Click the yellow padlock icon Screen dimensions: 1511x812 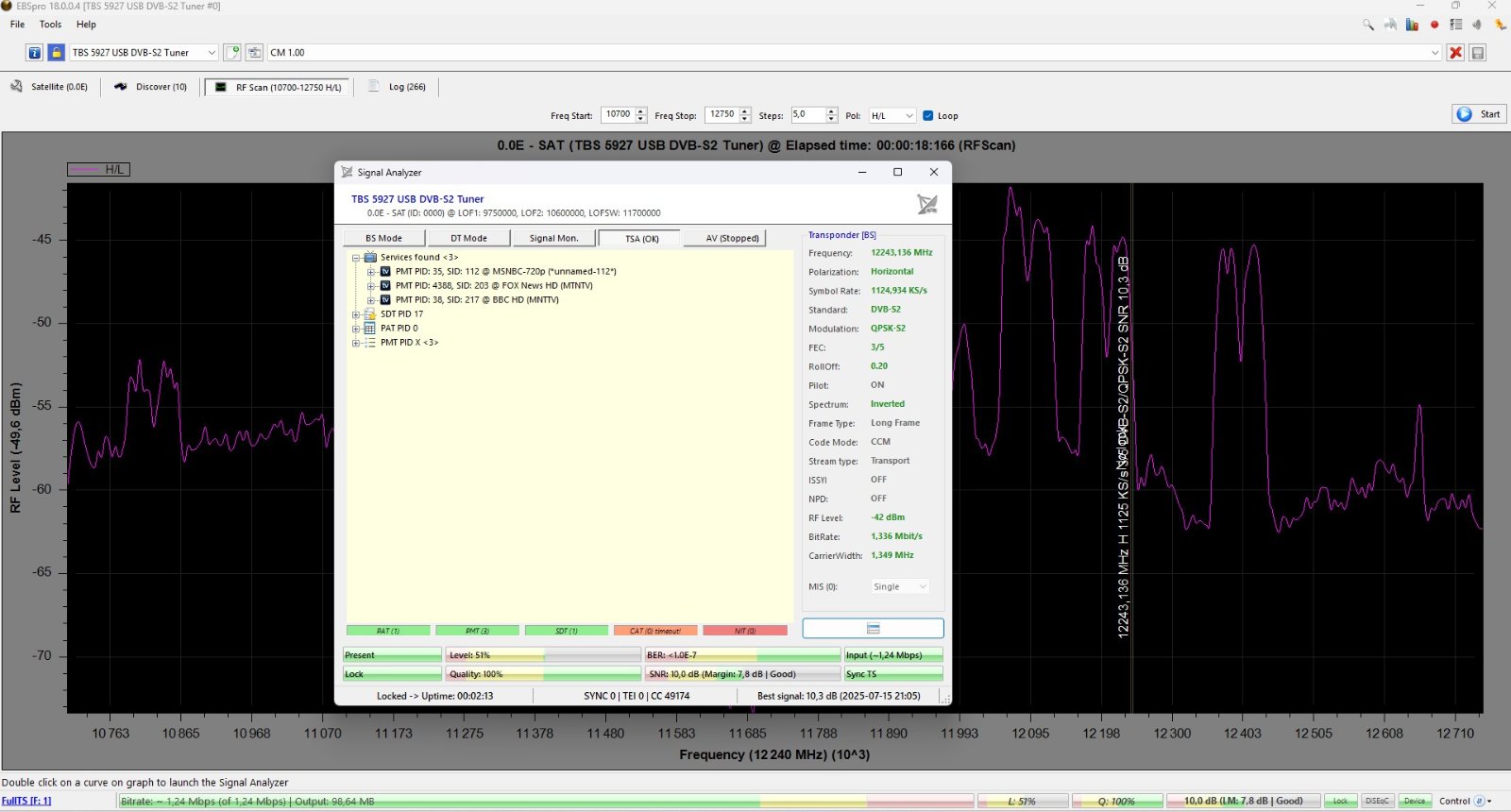click(x=57, y=53)
